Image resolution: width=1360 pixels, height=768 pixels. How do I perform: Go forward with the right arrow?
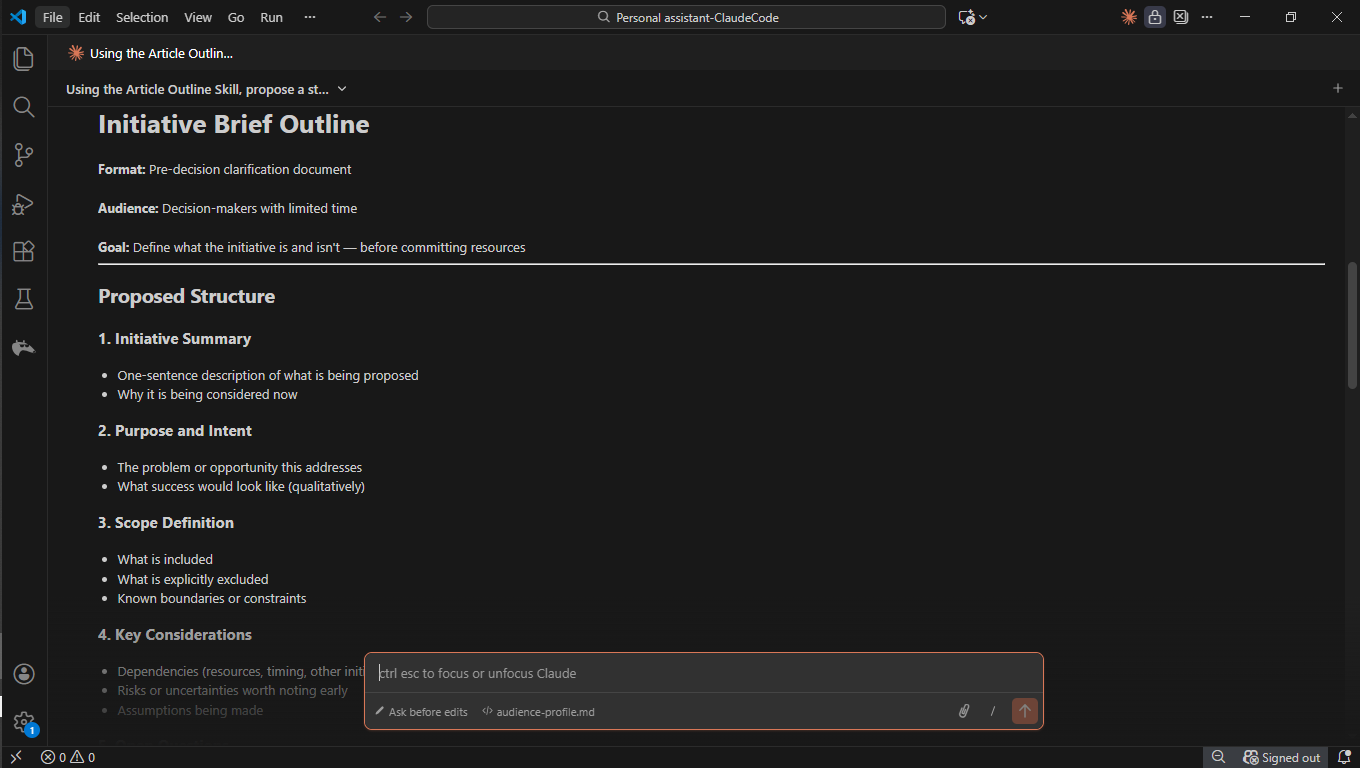coord(406,17)
